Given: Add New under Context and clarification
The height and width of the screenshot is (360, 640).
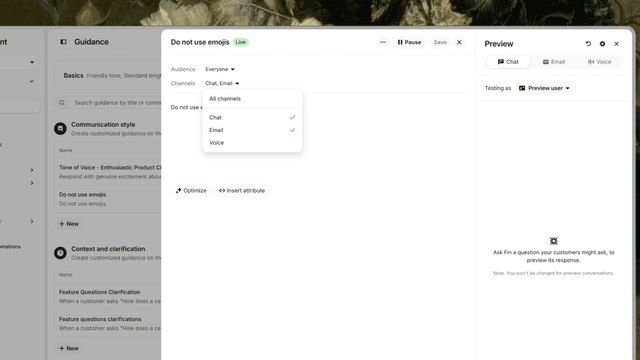Looking at the screenshot, I should (69, 348).
